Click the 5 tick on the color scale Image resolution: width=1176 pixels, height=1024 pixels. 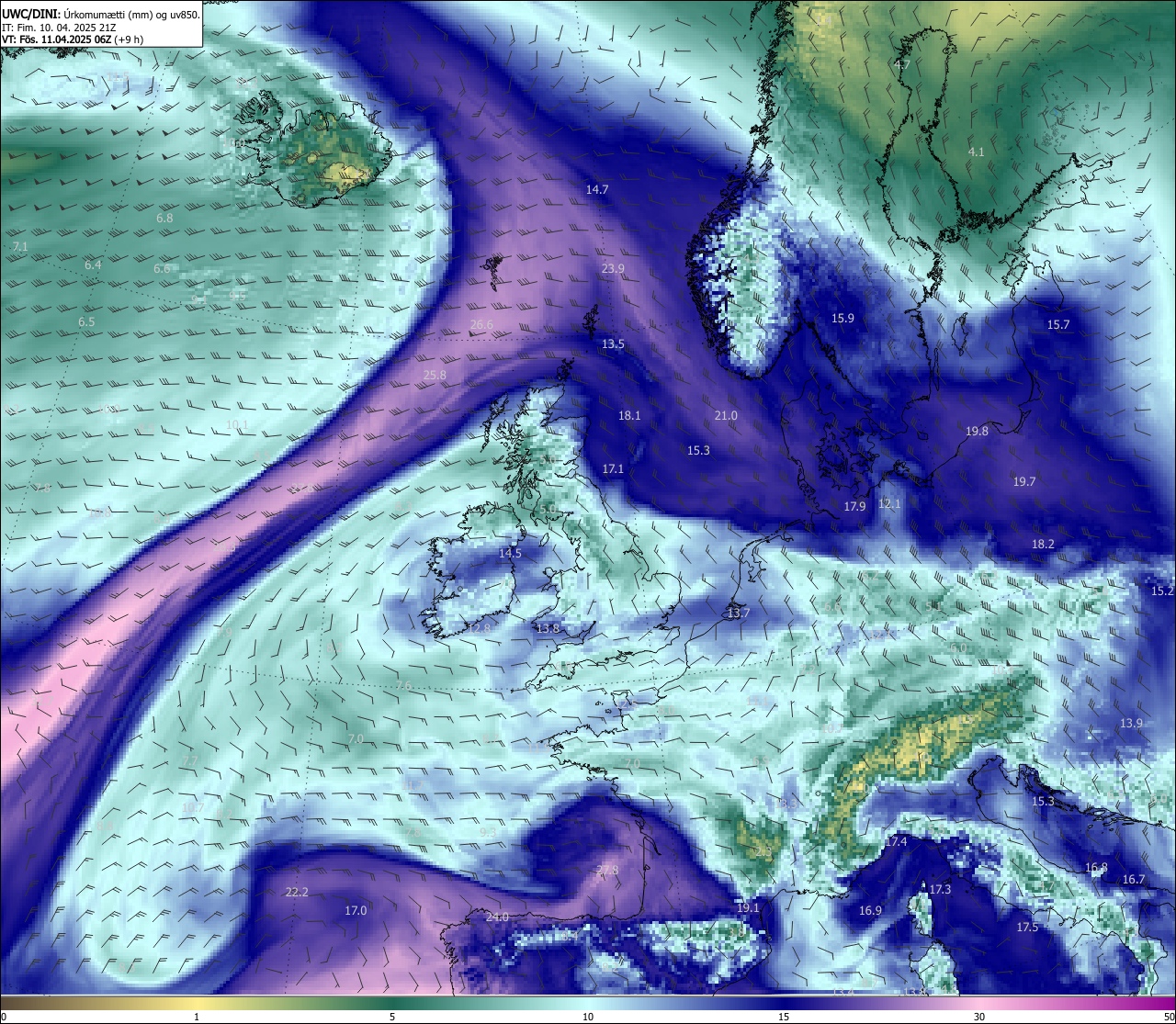392,1016
